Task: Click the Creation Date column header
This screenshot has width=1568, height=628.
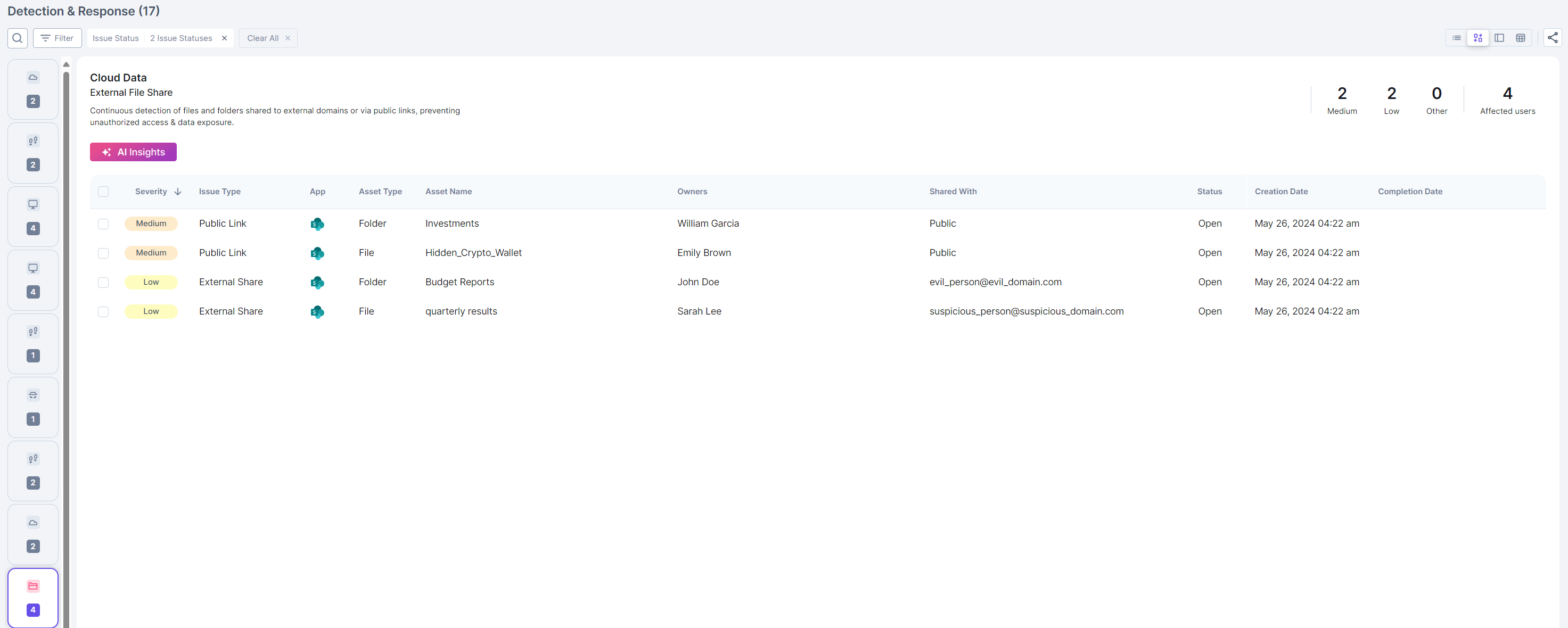Action: (1280, 192)
